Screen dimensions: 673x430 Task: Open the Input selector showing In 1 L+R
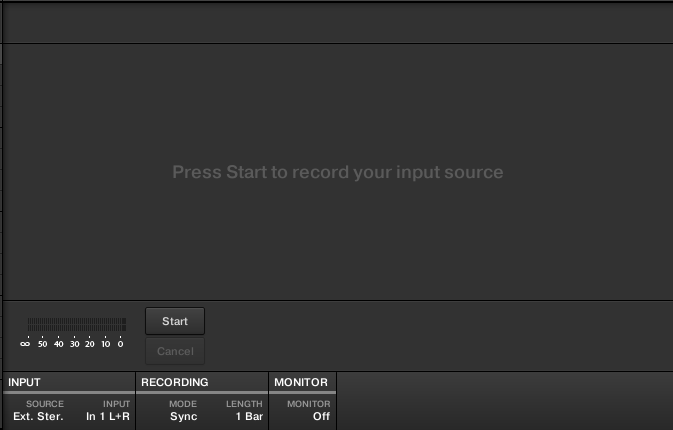108,416
